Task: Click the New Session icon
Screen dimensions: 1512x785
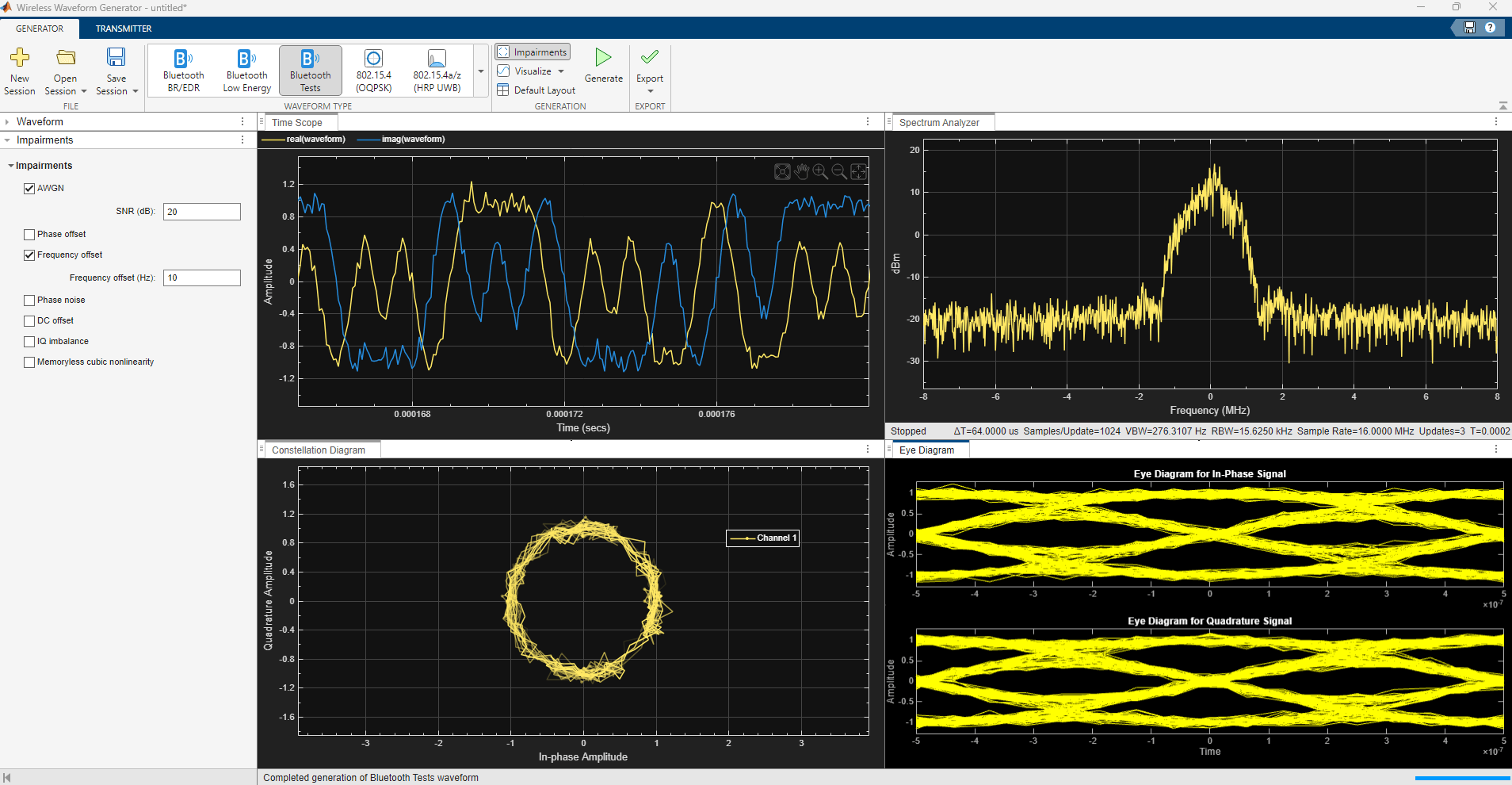Action: tap(20, 59)
